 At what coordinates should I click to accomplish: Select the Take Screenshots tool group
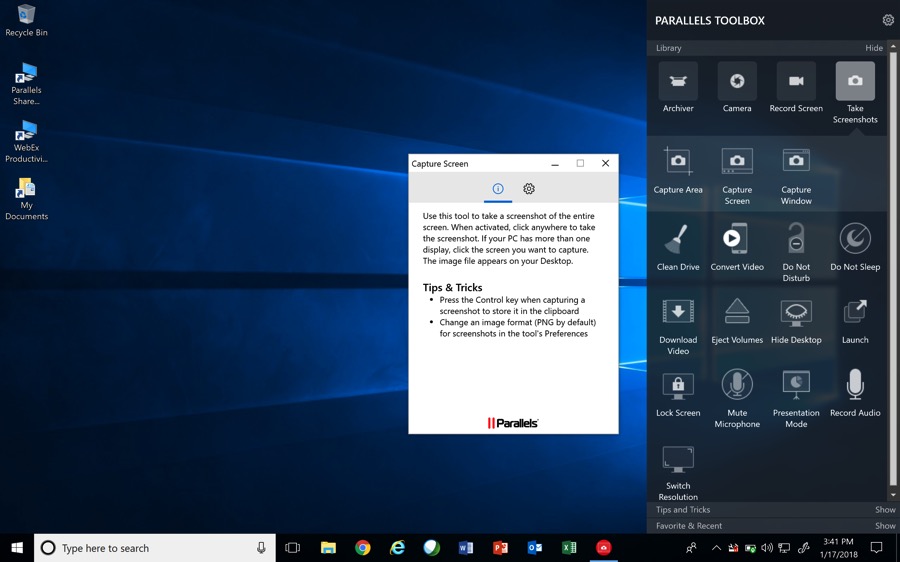pos(855,93)
